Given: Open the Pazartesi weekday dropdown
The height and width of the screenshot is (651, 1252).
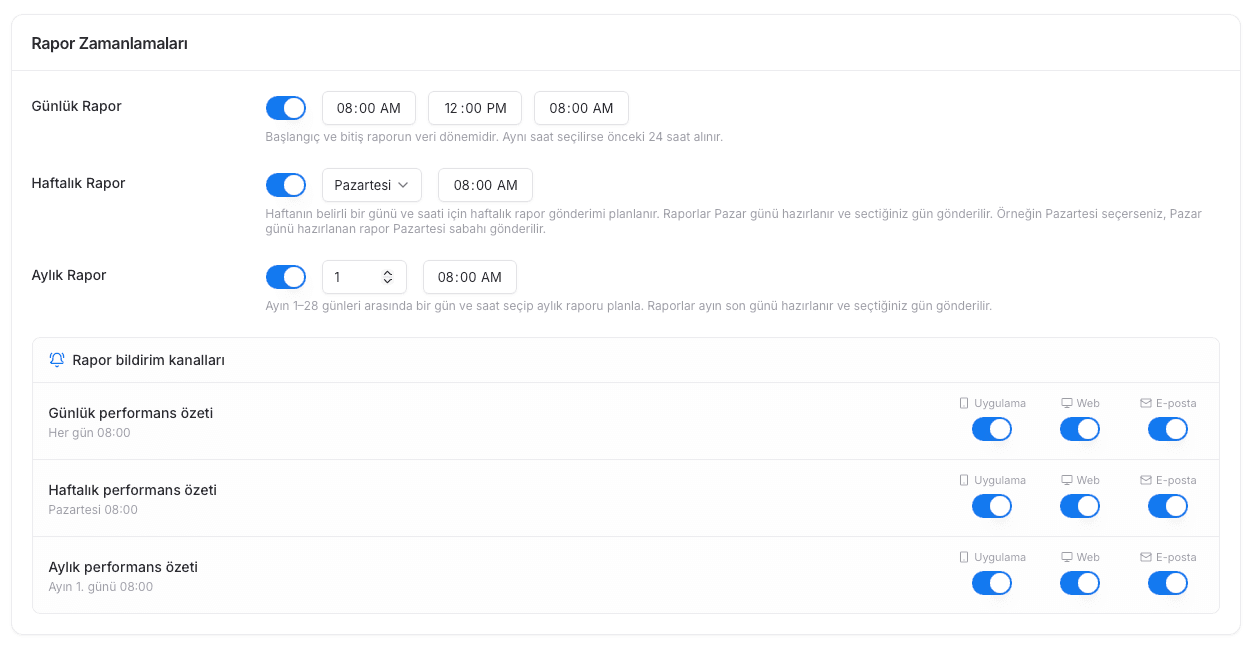Looking at the screenshot, I should coord(372,185).
